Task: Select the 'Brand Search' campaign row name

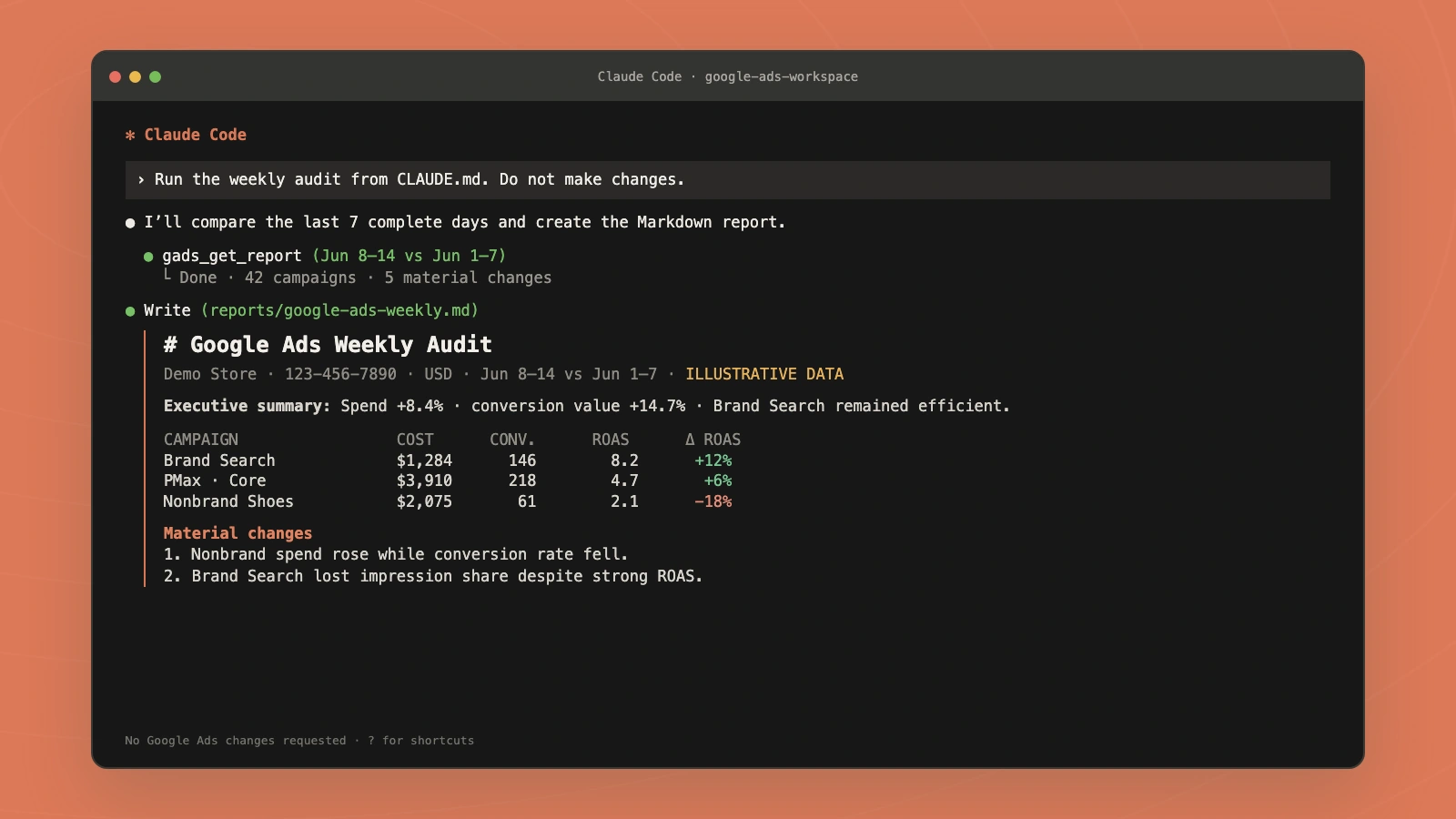Action: coord(219,460)
